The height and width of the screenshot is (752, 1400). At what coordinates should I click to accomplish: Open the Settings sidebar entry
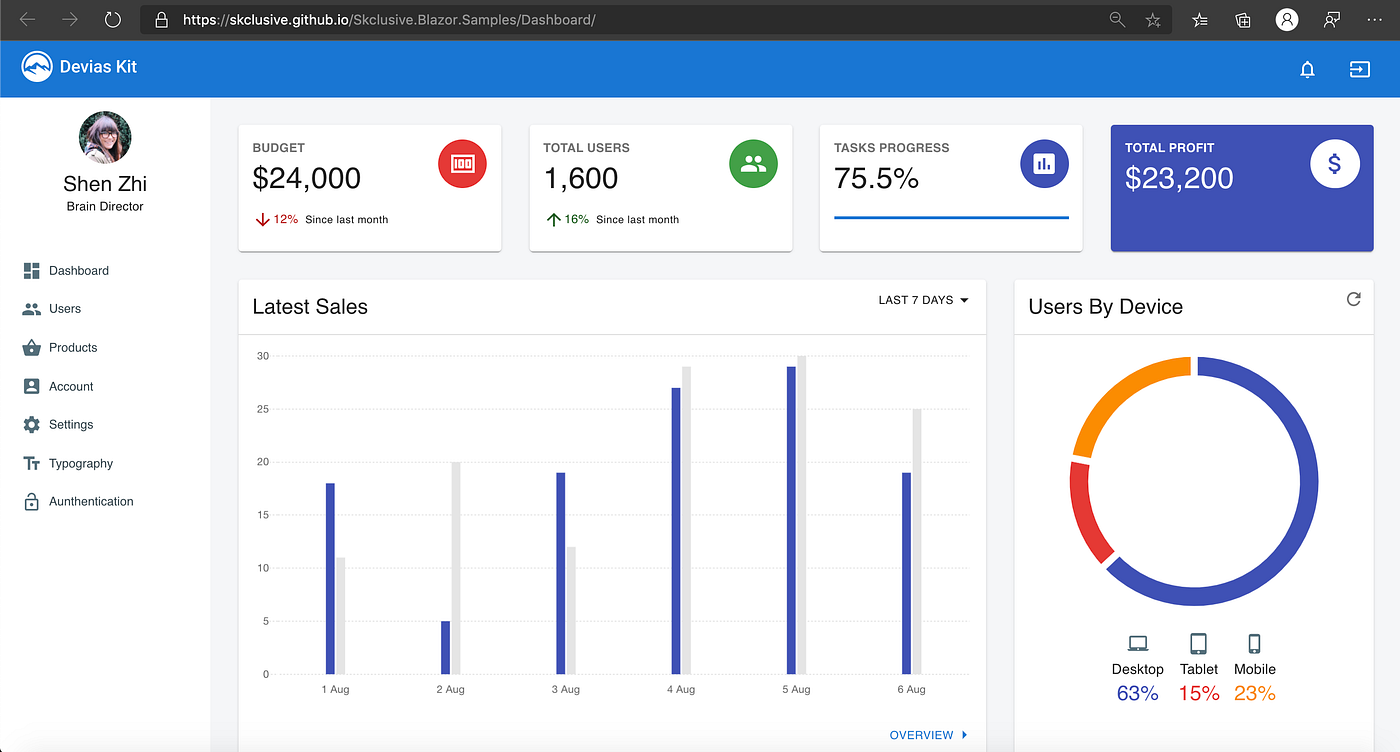69,424
